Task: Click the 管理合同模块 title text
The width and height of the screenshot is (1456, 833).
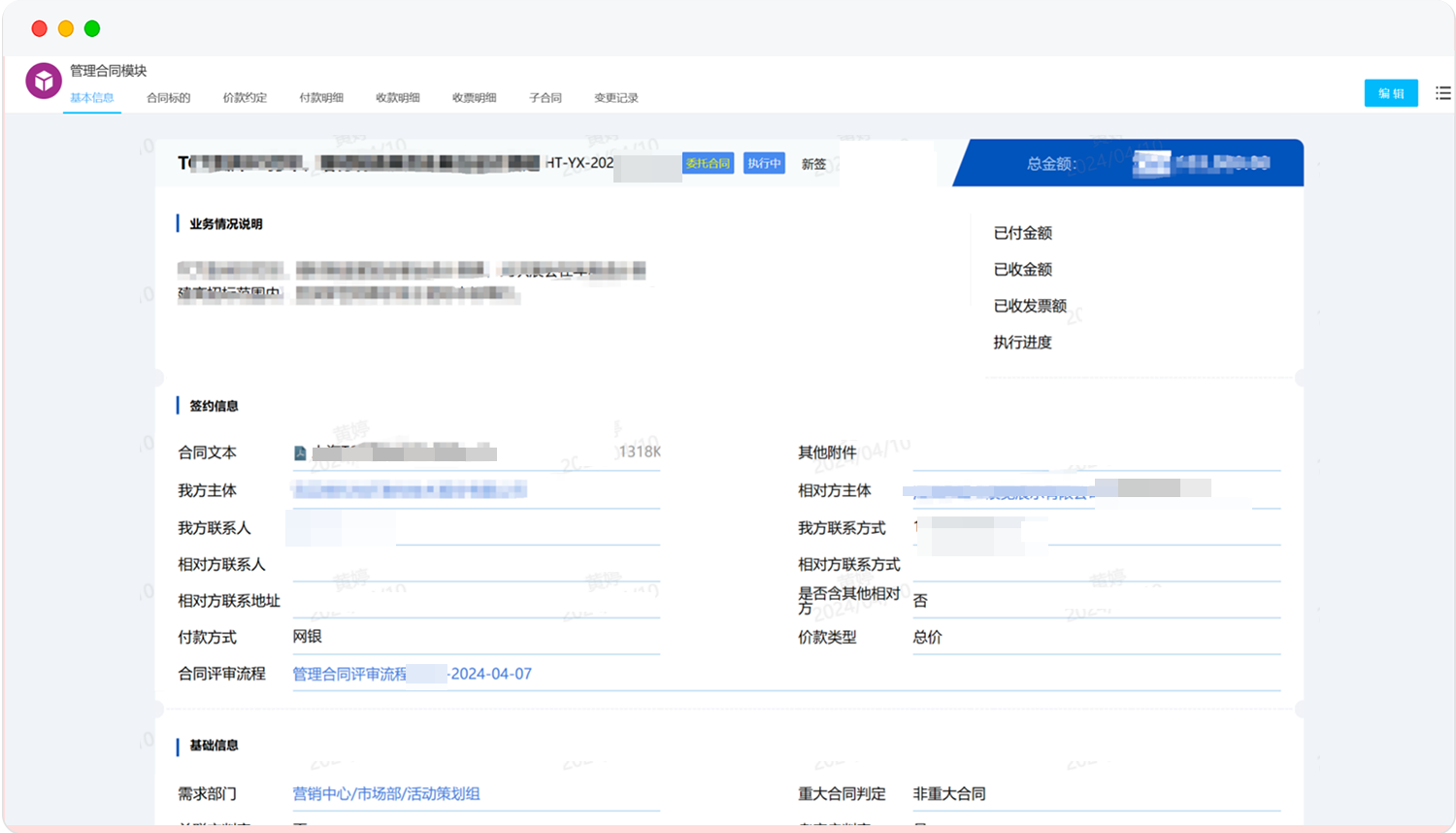Action: (x=109, y=71)
